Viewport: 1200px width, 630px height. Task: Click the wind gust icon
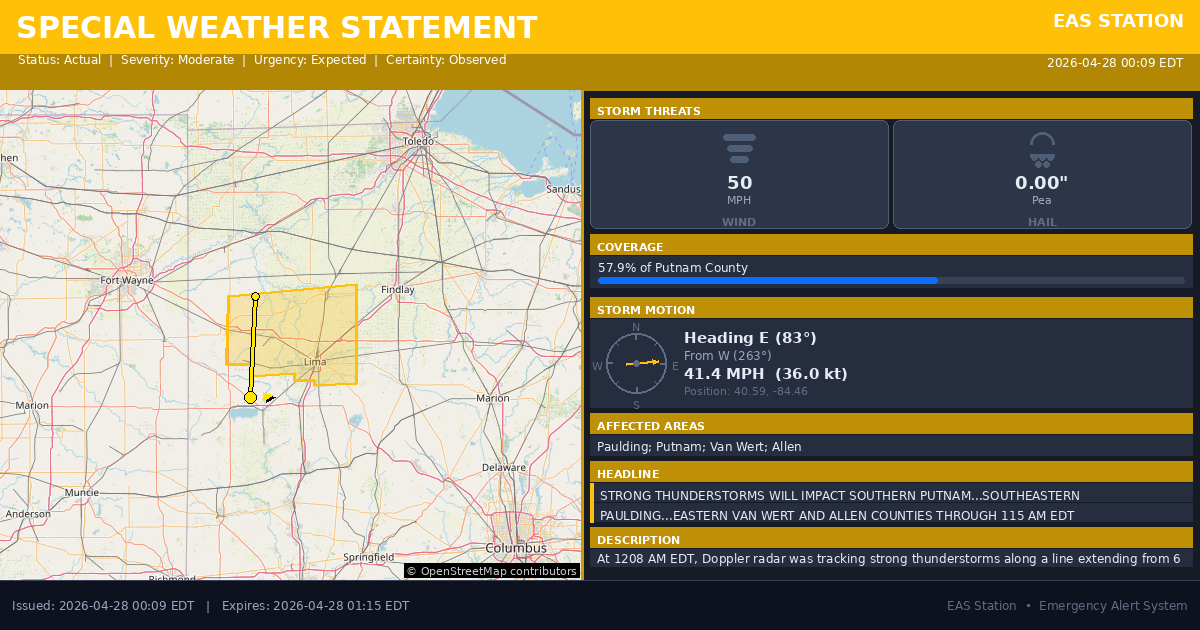(739, 148)
